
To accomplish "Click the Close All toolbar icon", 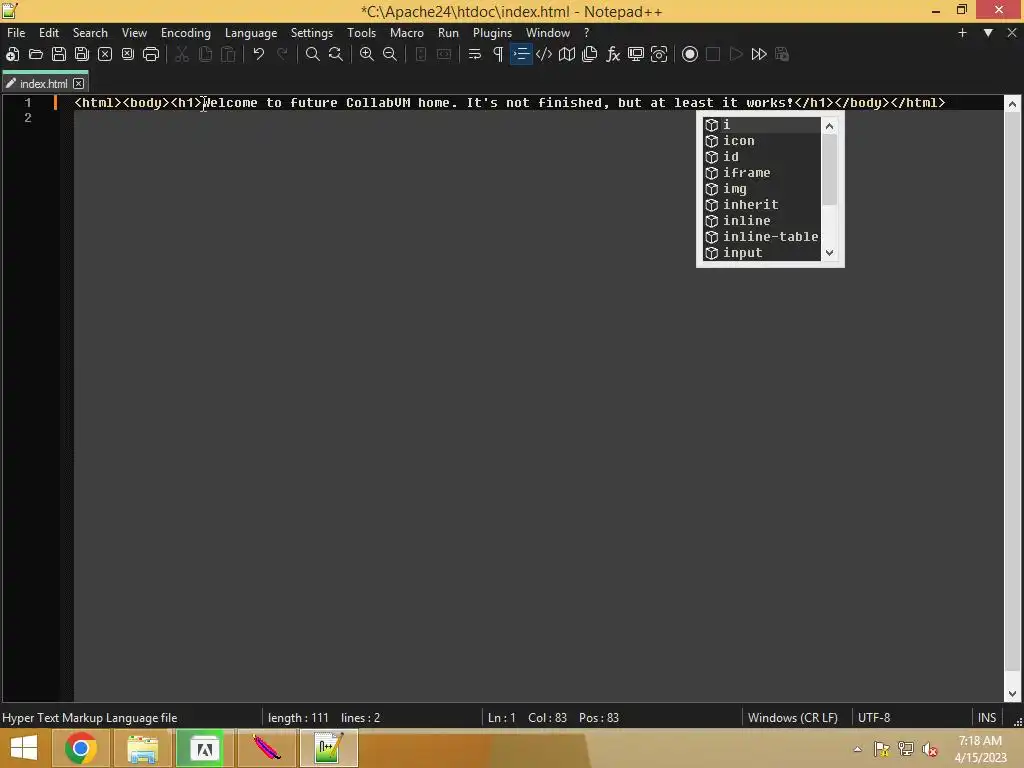I will [x=128, y=54].
